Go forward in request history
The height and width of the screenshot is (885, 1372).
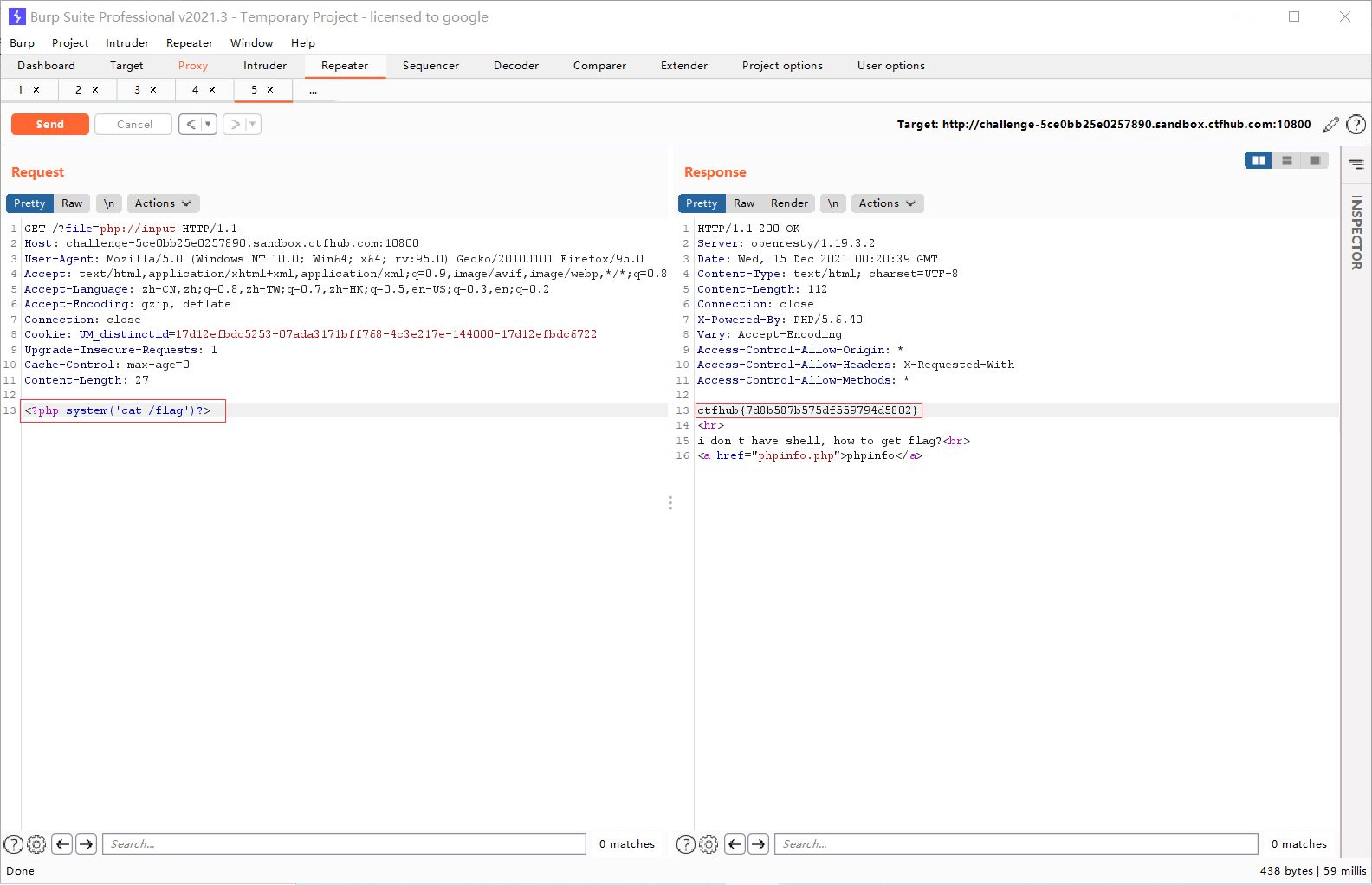tap(235, 125)
